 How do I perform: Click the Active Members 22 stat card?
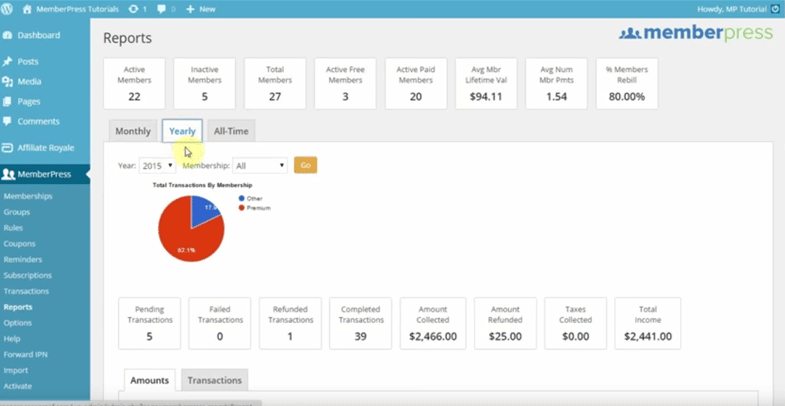[x=134, y=84]
